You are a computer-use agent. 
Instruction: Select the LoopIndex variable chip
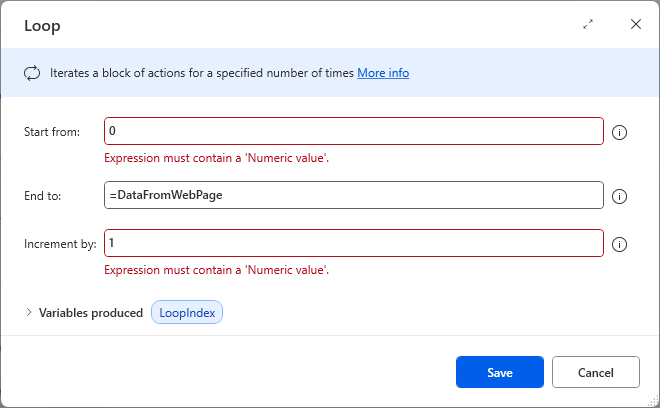188,313
